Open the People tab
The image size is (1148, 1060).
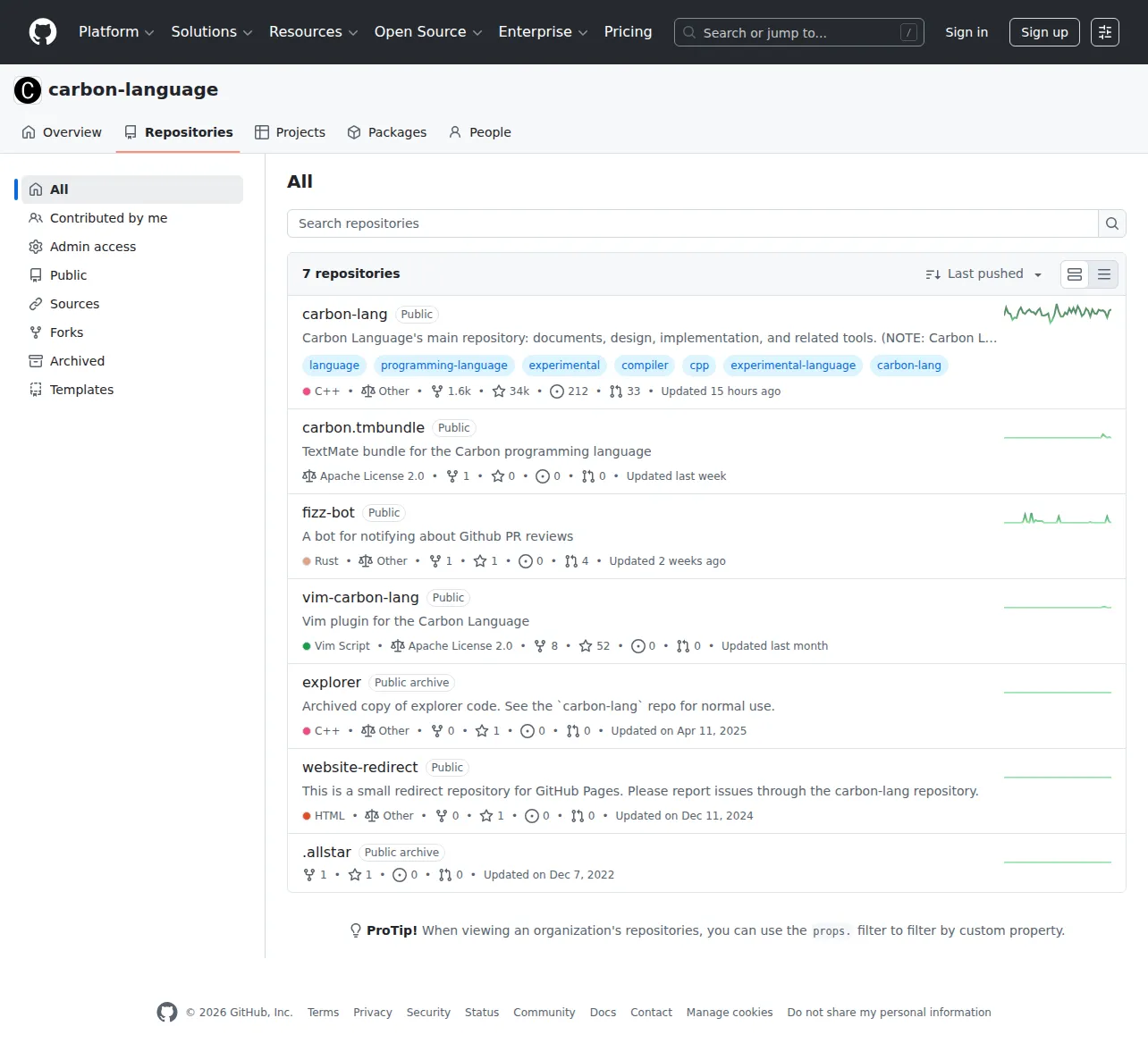tap(479, 132)
